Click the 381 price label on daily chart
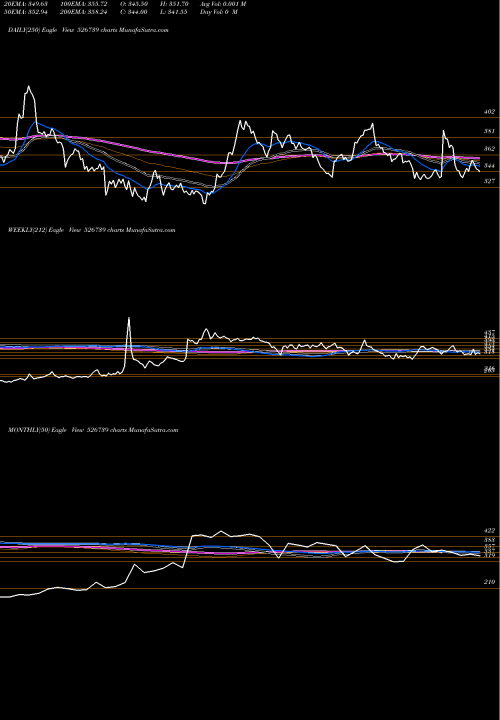500x720 pixels. click(x=489, y=131)
